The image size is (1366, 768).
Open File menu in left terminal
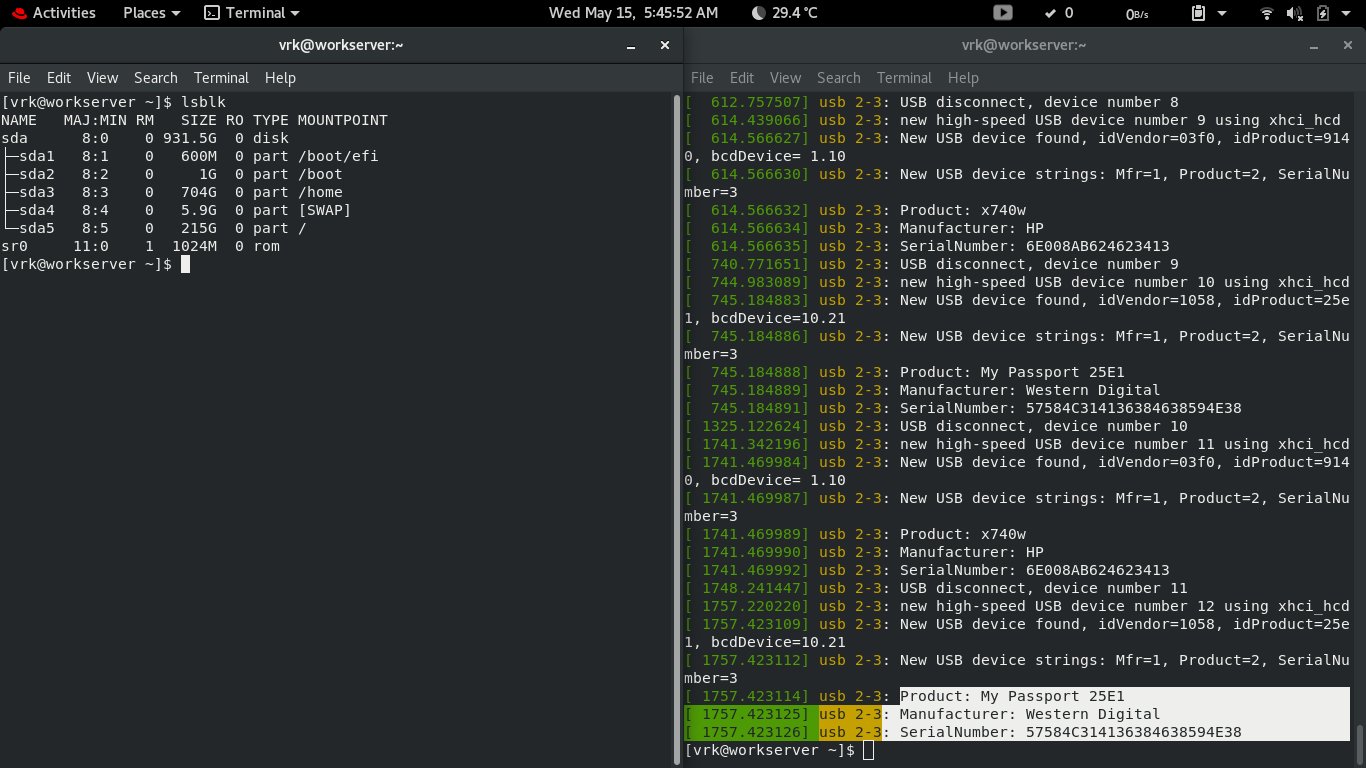tap(19, 77)
